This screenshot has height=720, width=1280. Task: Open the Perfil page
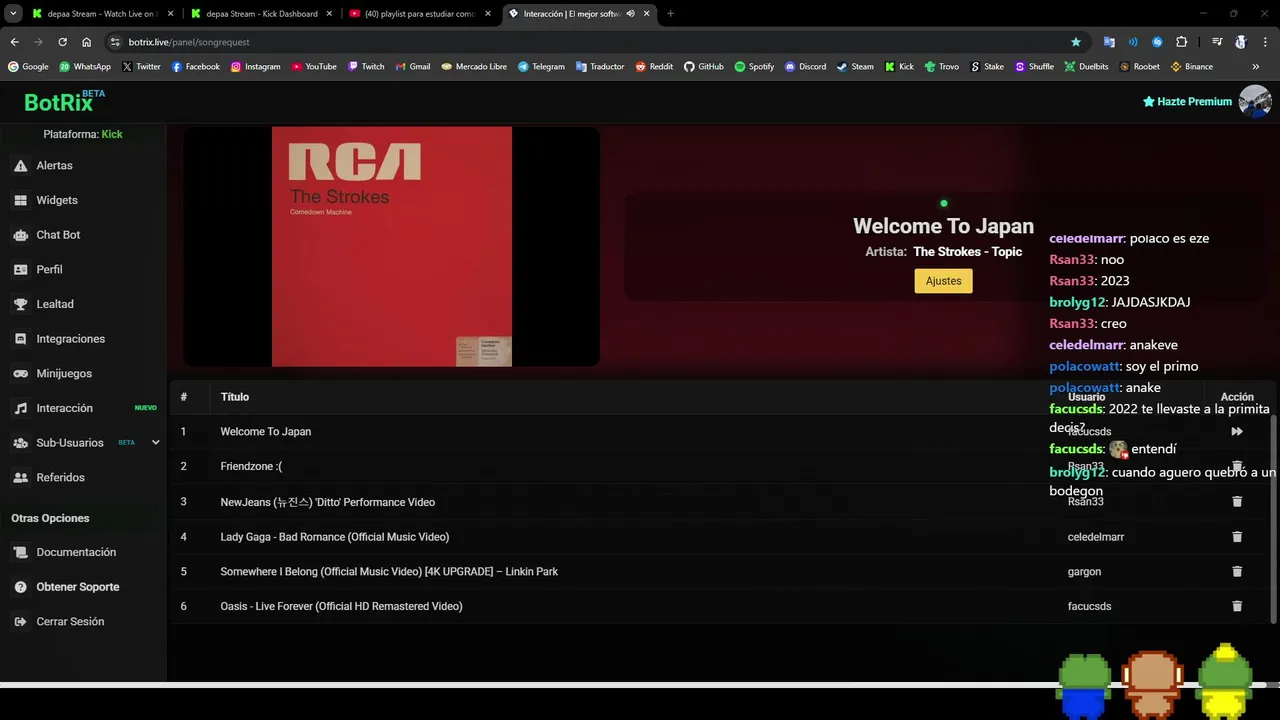49,269
